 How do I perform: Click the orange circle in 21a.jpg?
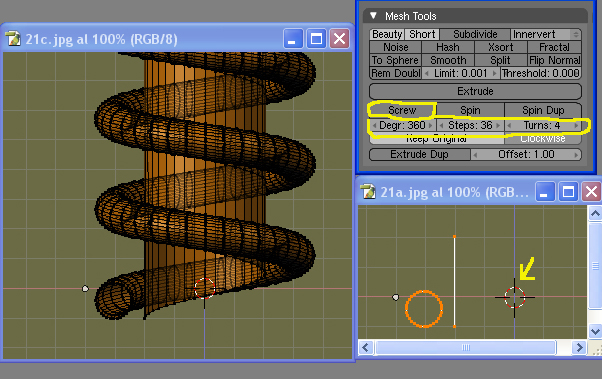click(424, 309)
